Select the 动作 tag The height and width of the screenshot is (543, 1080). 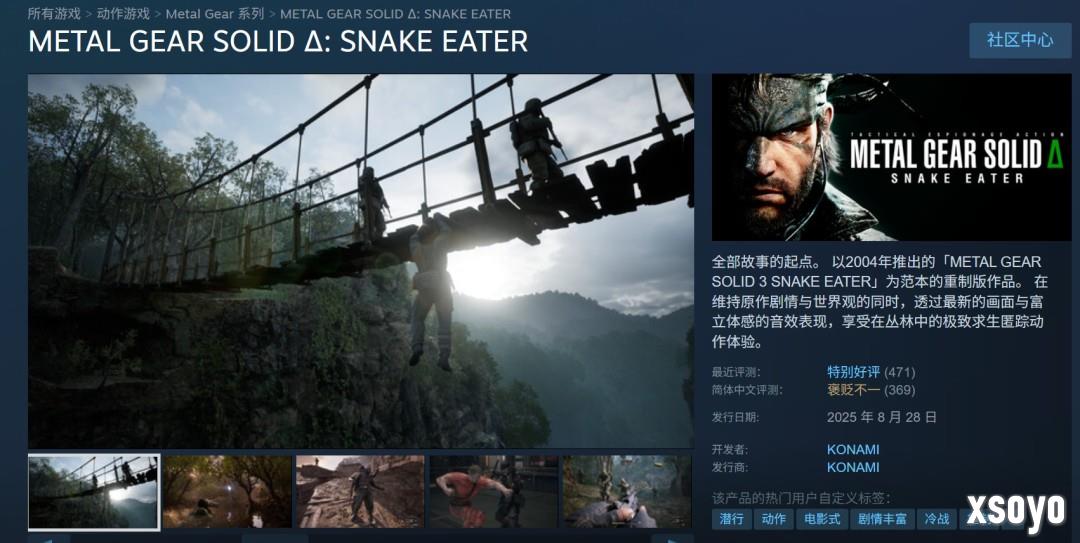773,519
